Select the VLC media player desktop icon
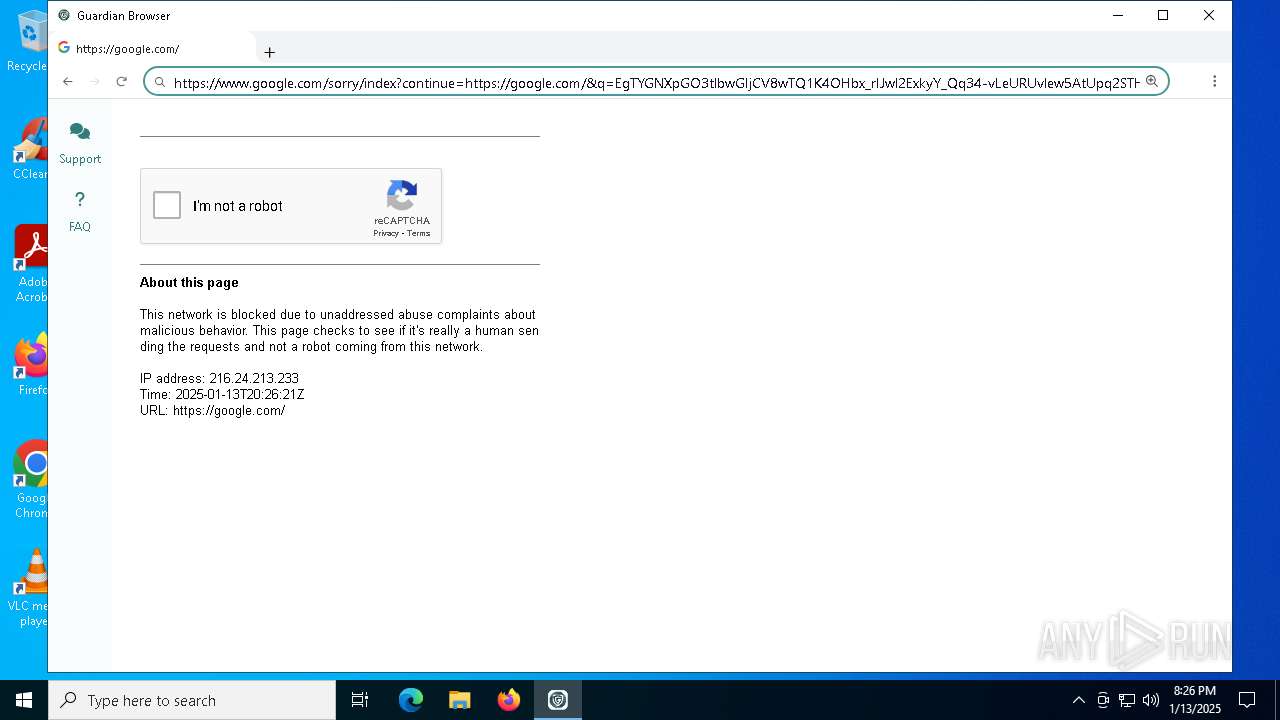Image resolution: width=1280 pixels, height=720 pixels. (x=28, y=587)
